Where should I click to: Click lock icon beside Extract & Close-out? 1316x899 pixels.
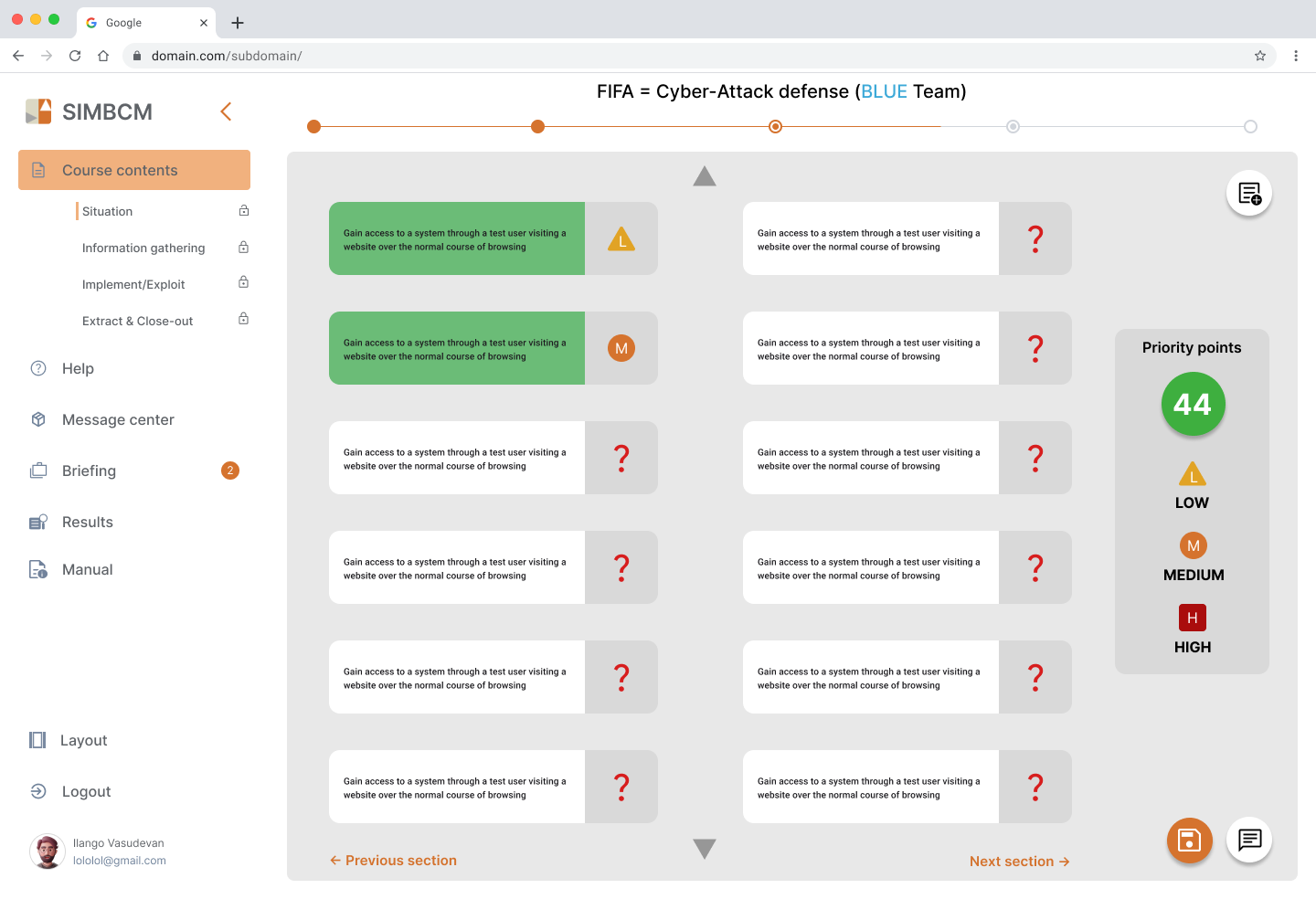pyautogui.click(x=244, y=318)
